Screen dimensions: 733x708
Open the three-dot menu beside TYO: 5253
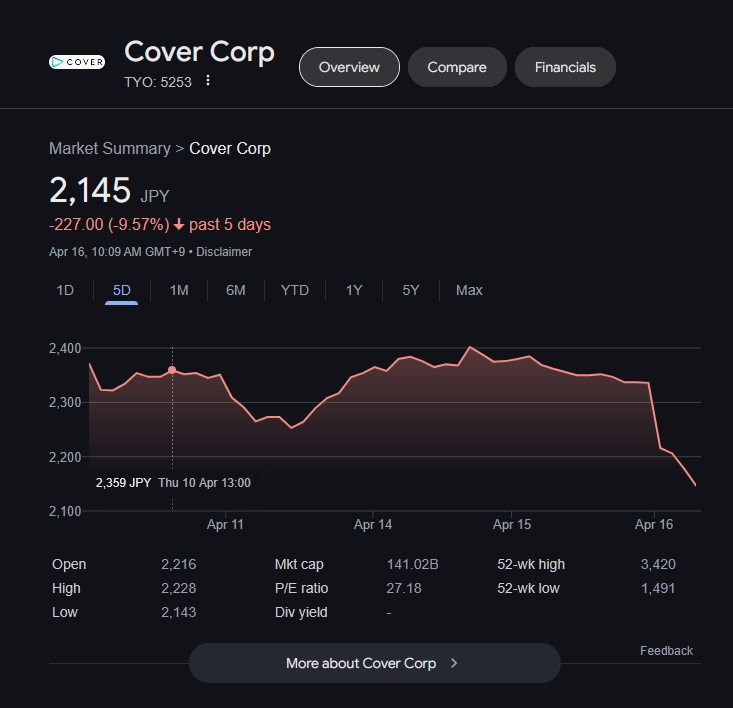coord(208,81)
